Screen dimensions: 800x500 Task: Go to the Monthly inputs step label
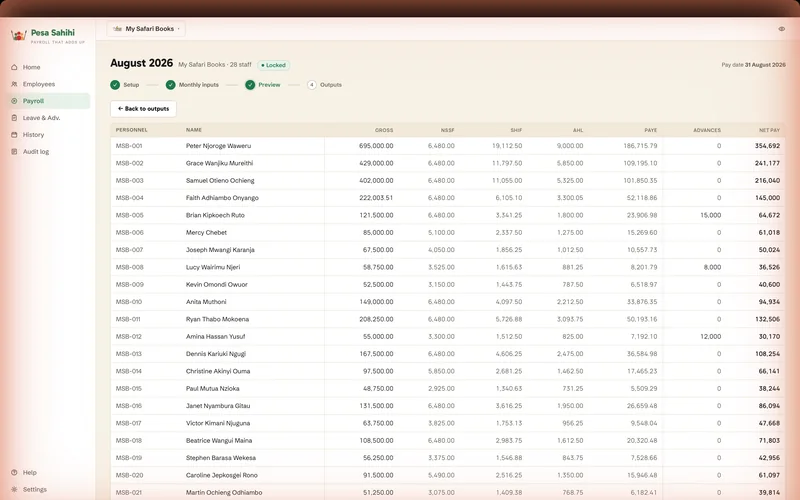(x=198, y=85)
